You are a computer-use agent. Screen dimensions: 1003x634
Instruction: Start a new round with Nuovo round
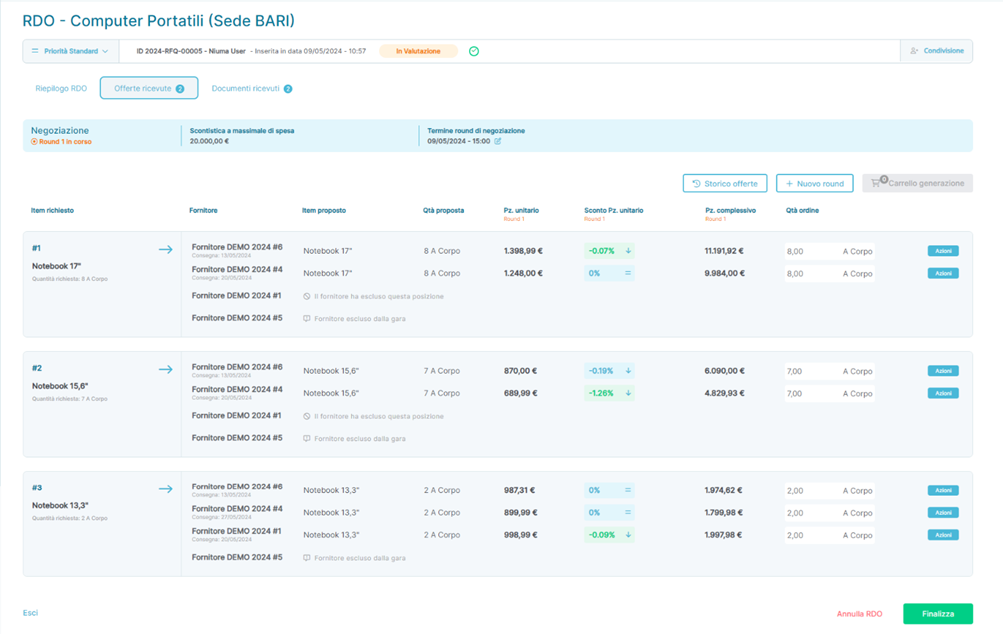(x=815, y=183)
